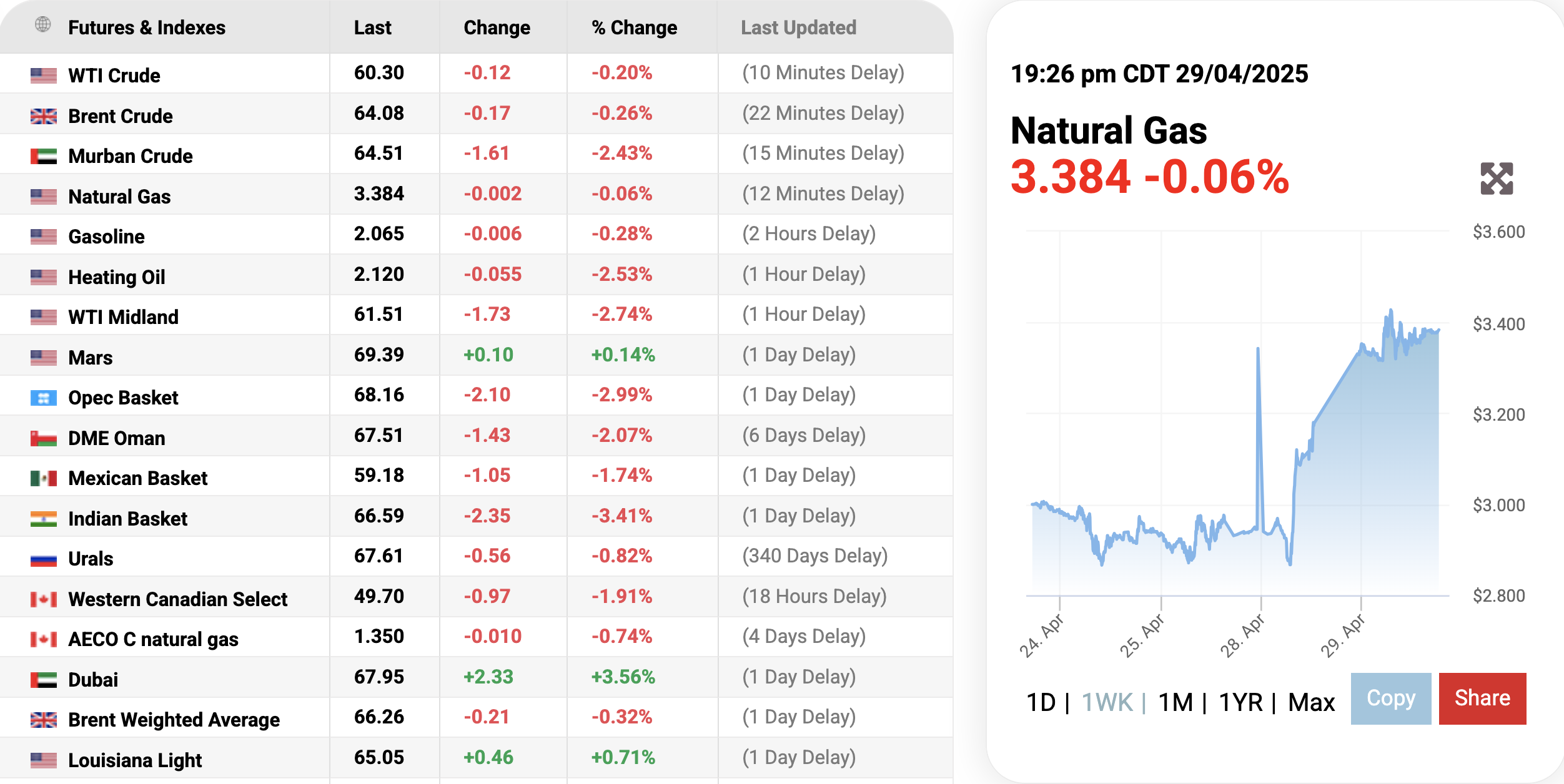Viewport: 1564px width, 784px height.
Task: Click the Mexican flag beside Mexican Basket
Action: click(44, 478)
